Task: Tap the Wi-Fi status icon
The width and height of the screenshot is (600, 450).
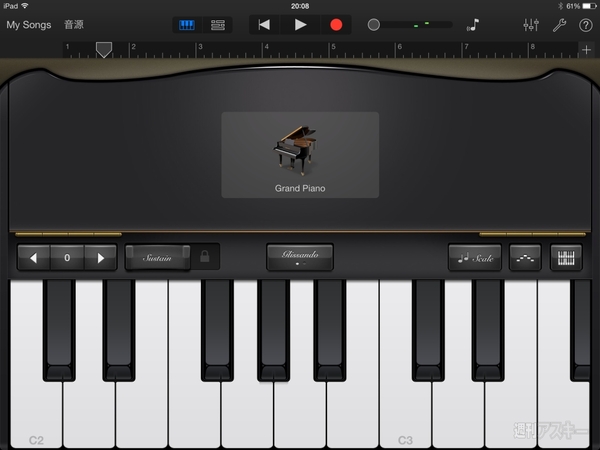Action: pos(25,6)
